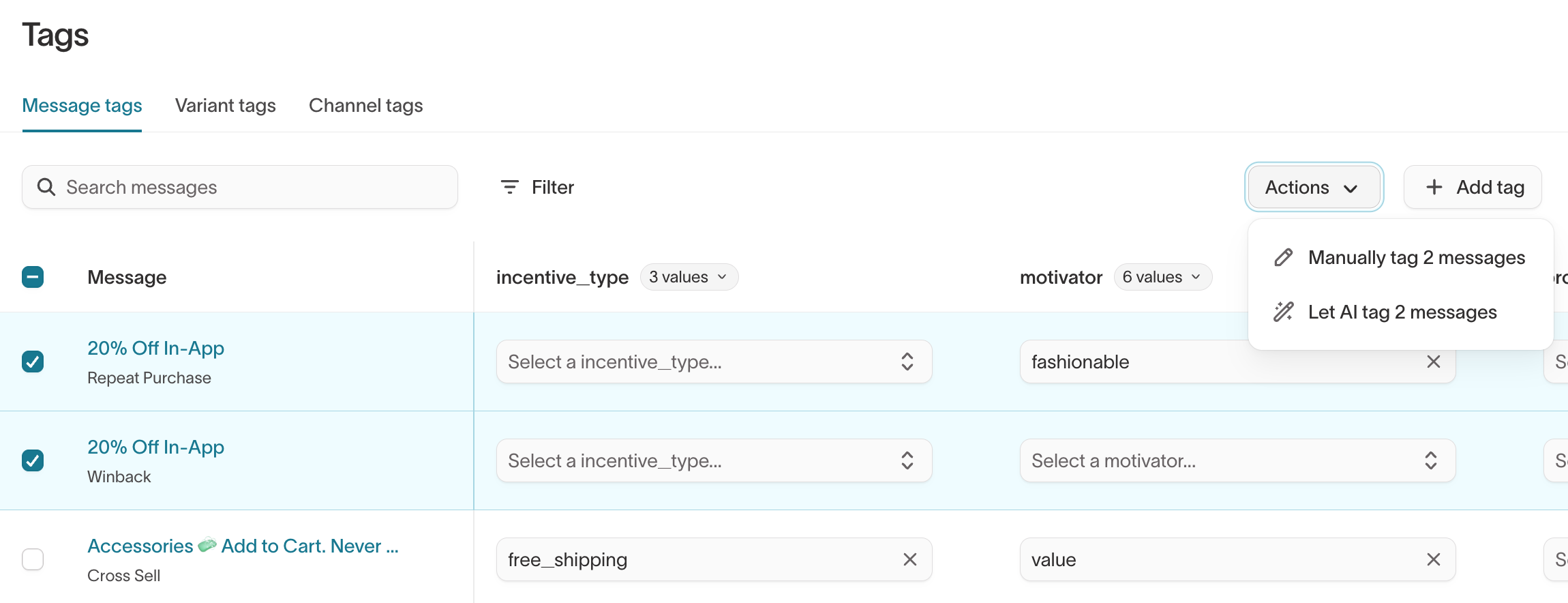Open the fashionable motivator field

(x=1237, y=362)
